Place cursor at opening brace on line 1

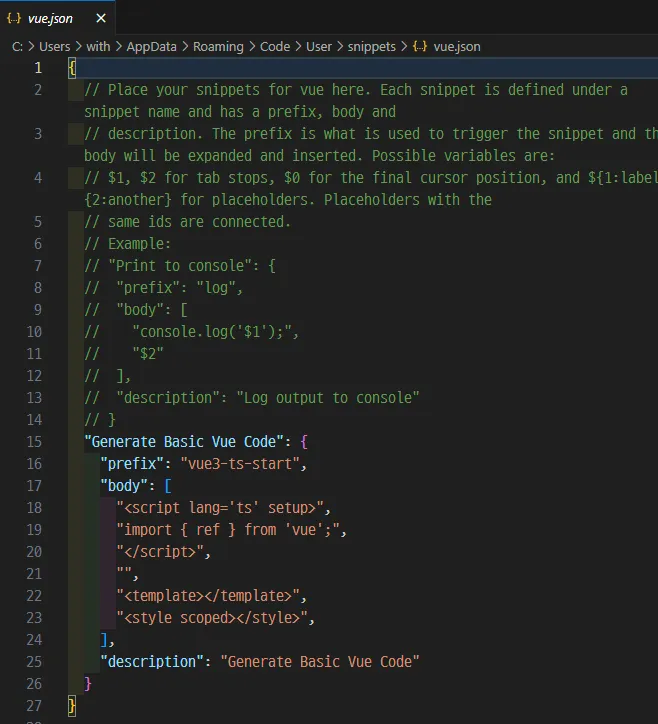click(x=72, y=68)
